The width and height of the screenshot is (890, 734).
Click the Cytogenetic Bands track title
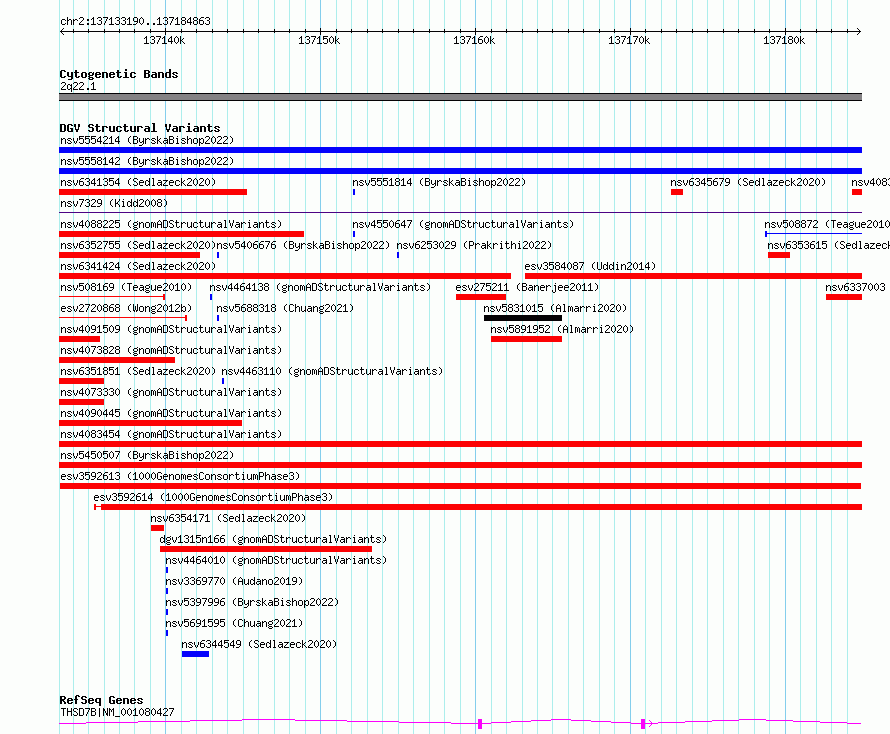(x=119, y=74)
